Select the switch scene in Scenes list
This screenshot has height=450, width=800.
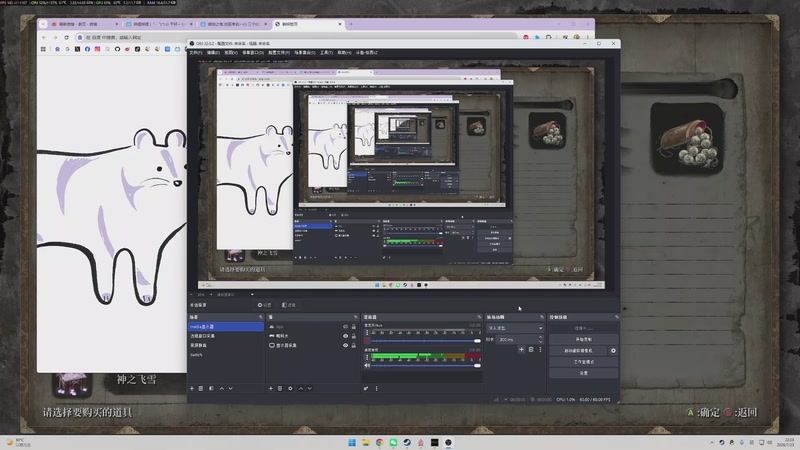point(226,355)
